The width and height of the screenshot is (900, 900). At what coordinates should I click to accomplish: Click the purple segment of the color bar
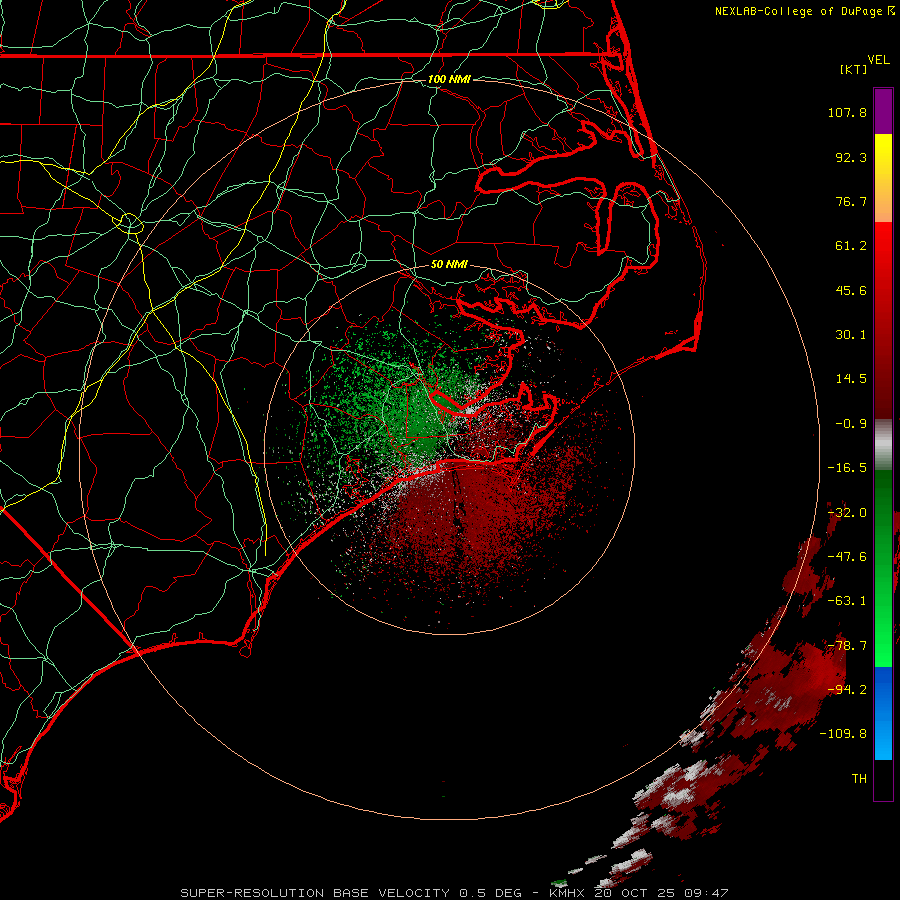(883, 111)
